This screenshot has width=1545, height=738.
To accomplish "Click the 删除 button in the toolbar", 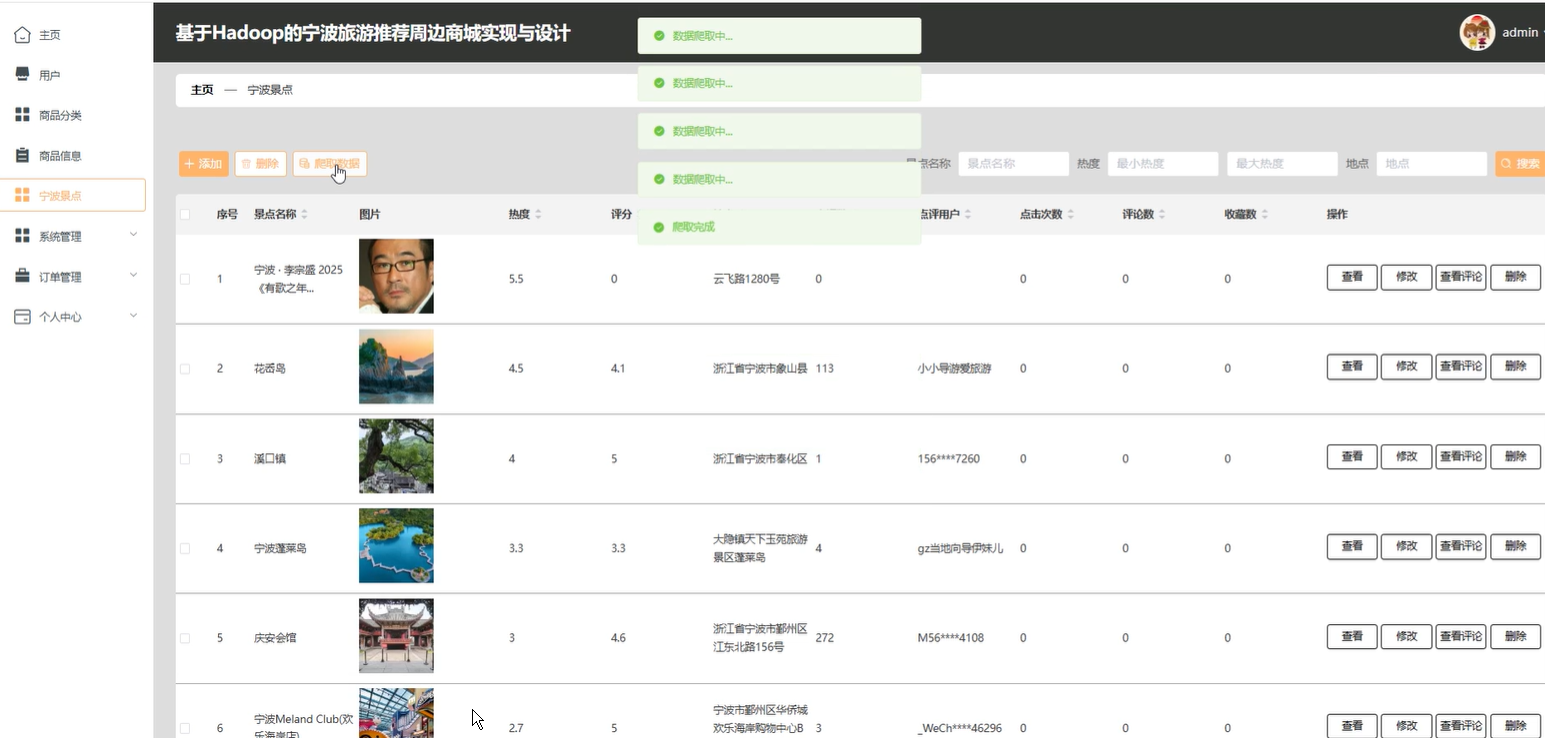I will click(x=261, y=164).
